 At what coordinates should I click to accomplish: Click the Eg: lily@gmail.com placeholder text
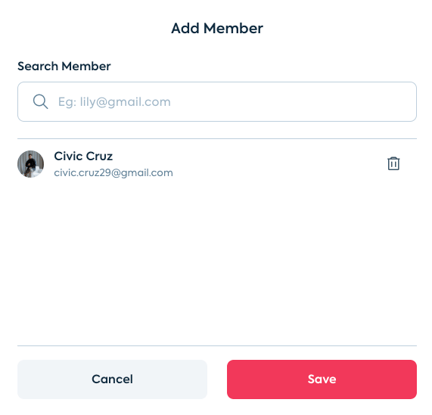114,102
